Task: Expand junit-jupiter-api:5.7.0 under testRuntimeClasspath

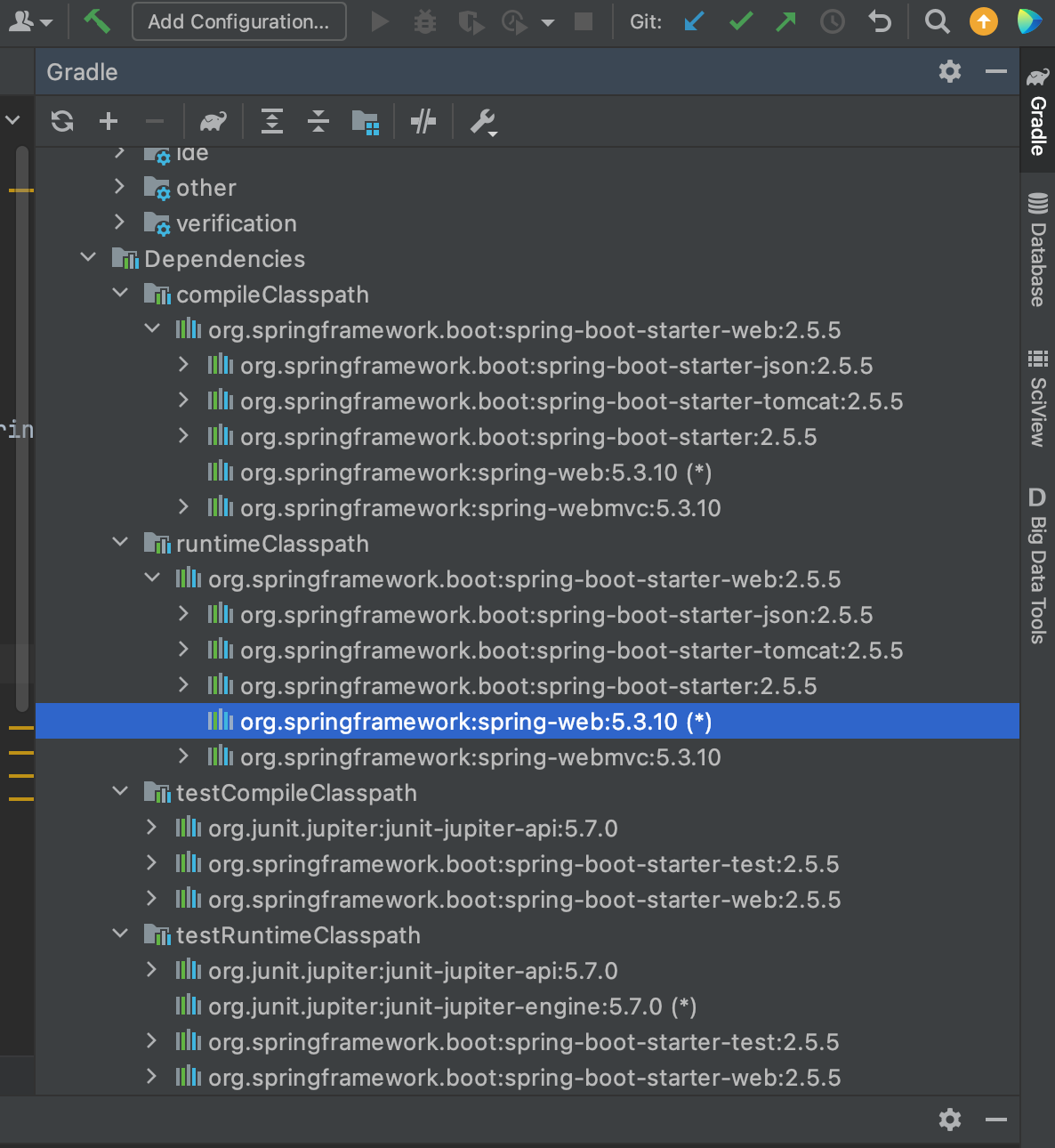Action: click(x=151, y=969)
